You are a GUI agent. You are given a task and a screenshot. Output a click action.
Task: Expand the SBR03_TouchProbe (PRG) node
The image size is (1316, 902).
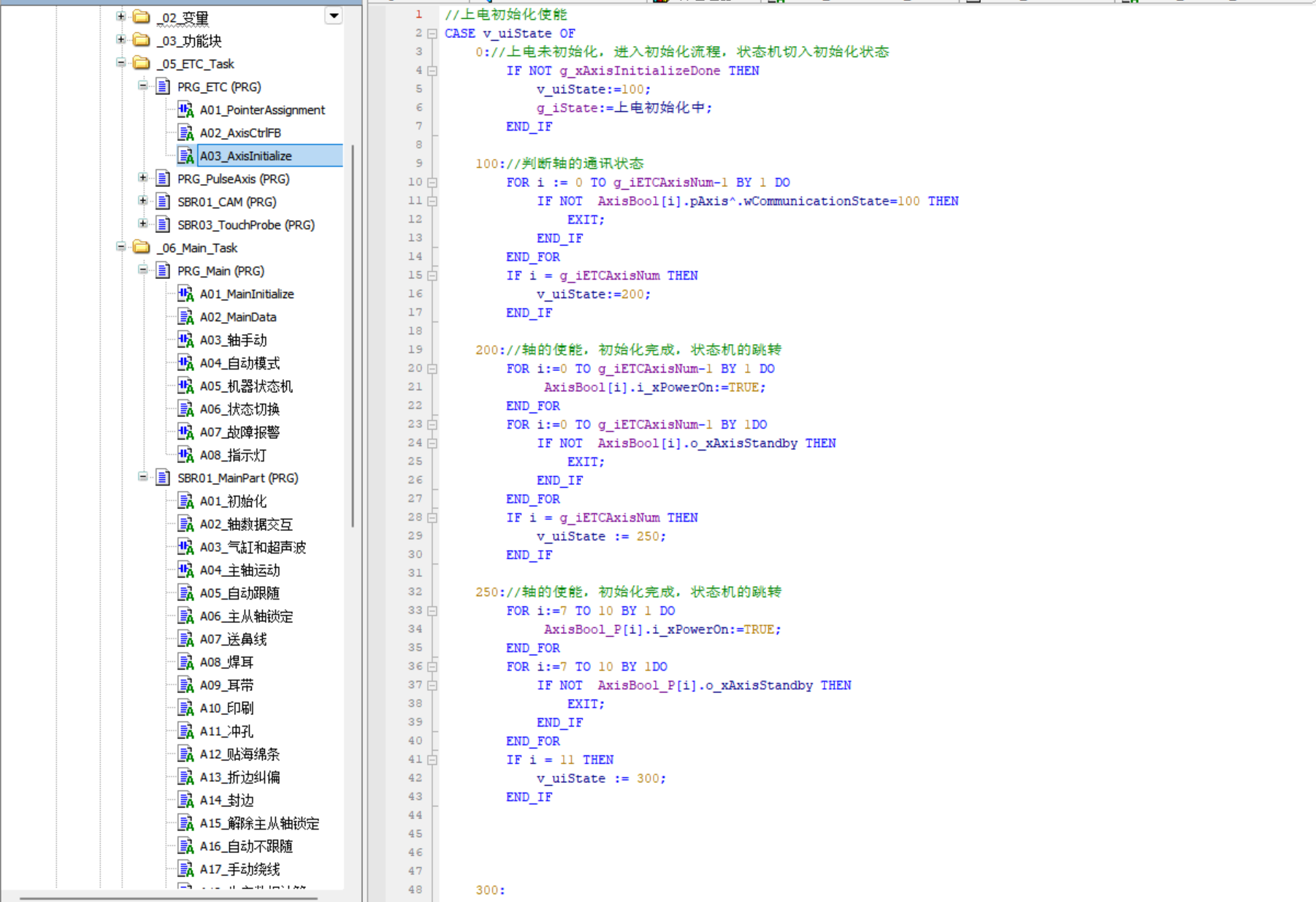[x=143, y=223]
